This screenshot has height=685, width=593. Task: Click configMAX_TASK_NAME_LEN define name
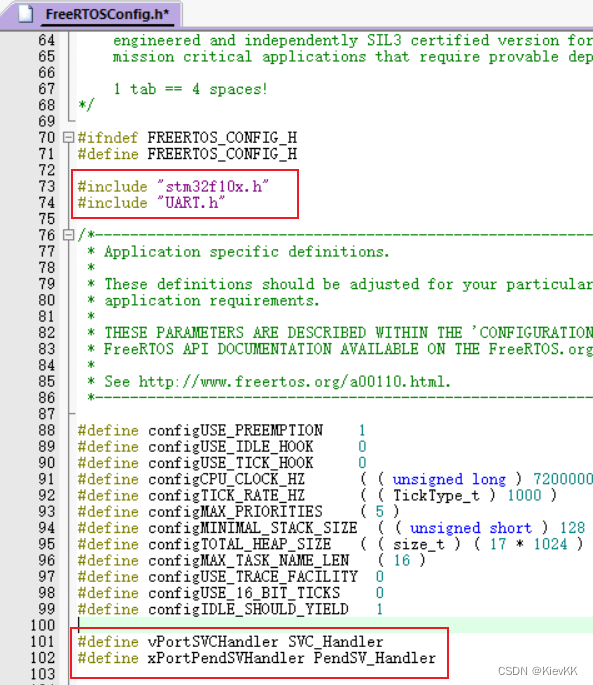(x=248, y=560)
